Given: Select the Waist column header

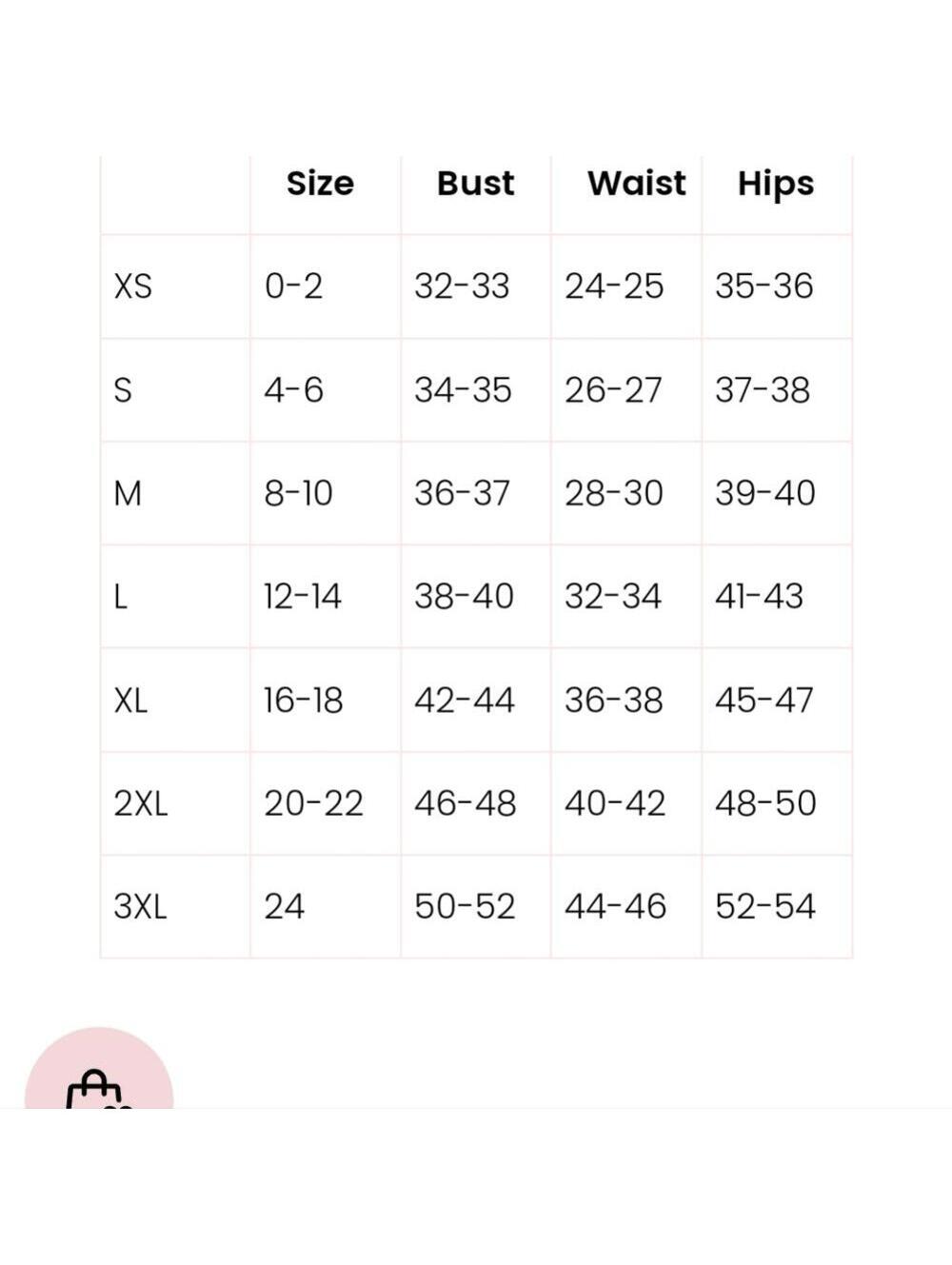Looking at the screenshot, I should tap(636, 183).
